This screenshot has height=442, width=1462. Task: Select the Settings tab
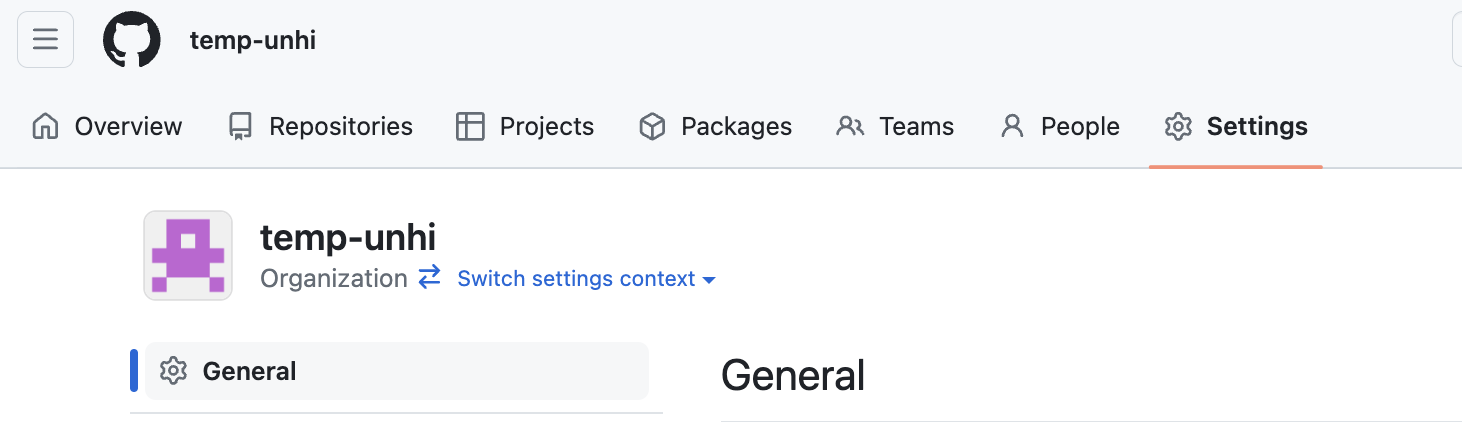point(1236,127)
